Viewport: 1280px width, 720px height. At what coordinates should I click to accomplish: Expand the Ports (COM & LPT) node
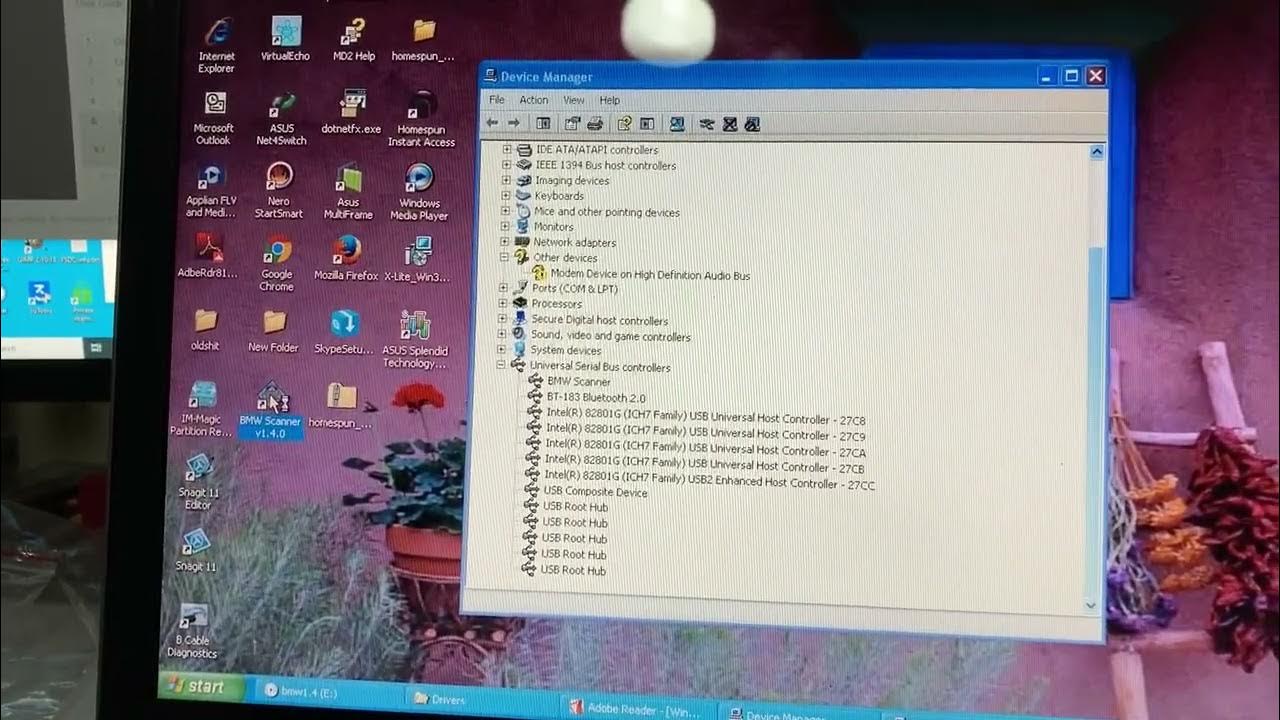pyautogui.click(x=504, y=288)
